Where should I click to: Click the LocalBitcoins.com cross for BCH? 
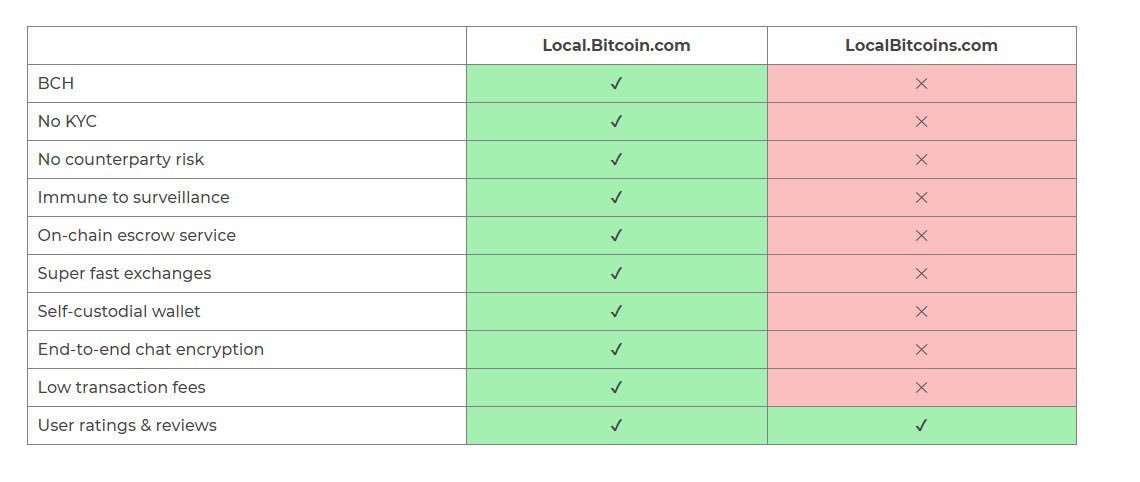(x=921, y=84)
